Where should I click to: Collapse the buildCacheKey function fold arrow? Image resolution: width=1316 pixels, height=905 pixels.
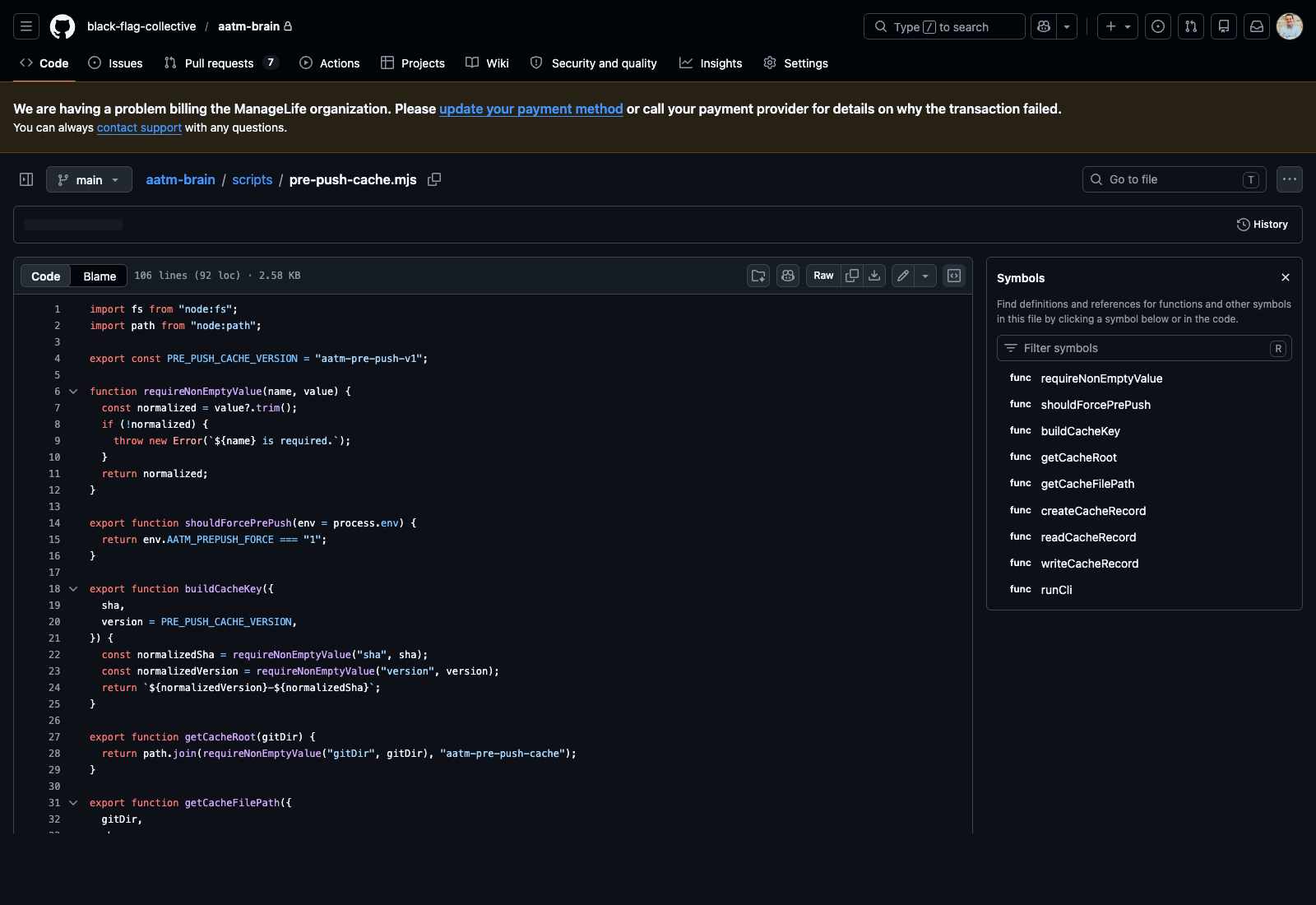[73, 588]
